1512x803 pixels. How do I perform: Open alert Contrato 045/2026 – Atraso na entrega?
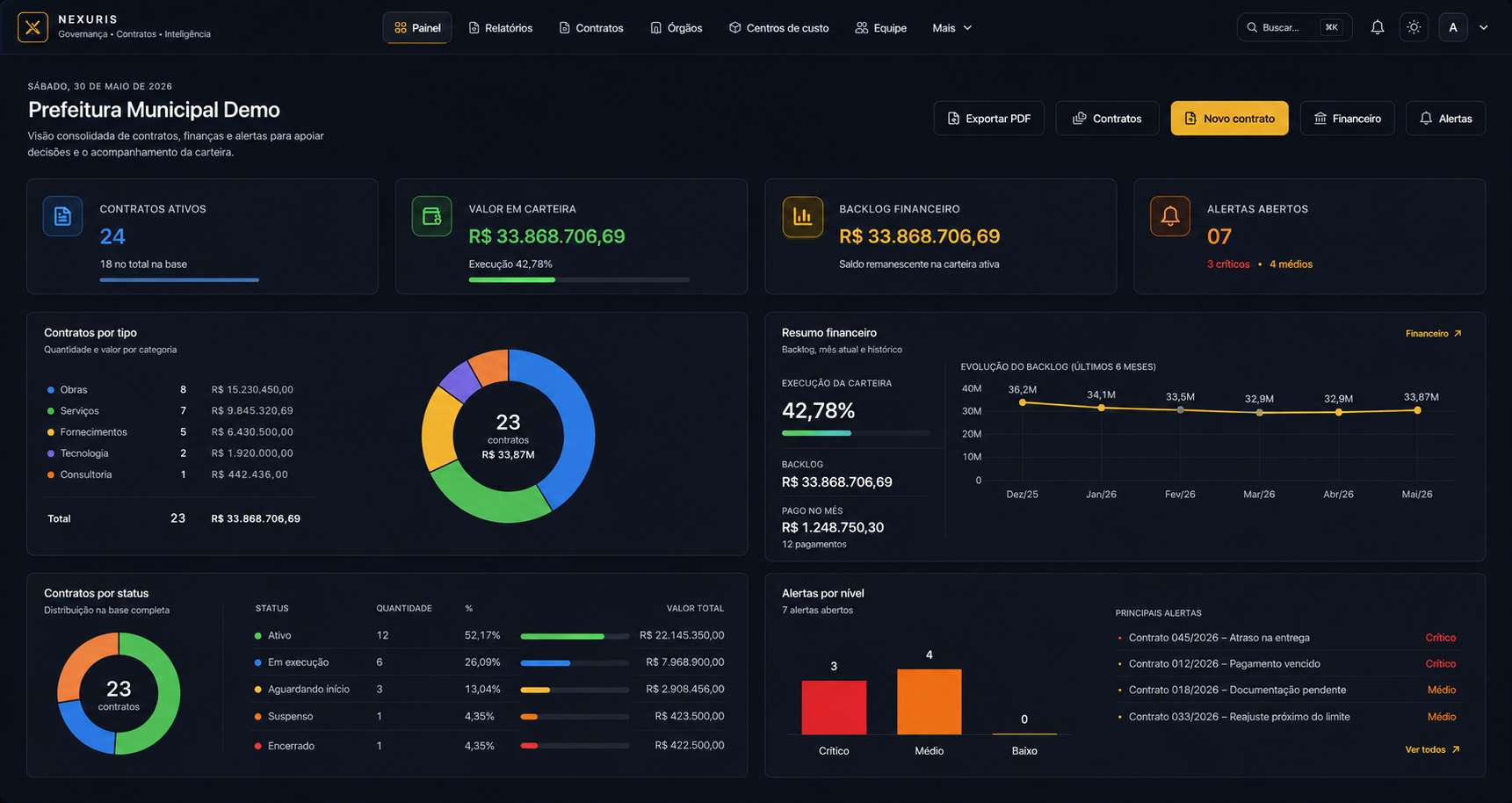(1286, 638)
